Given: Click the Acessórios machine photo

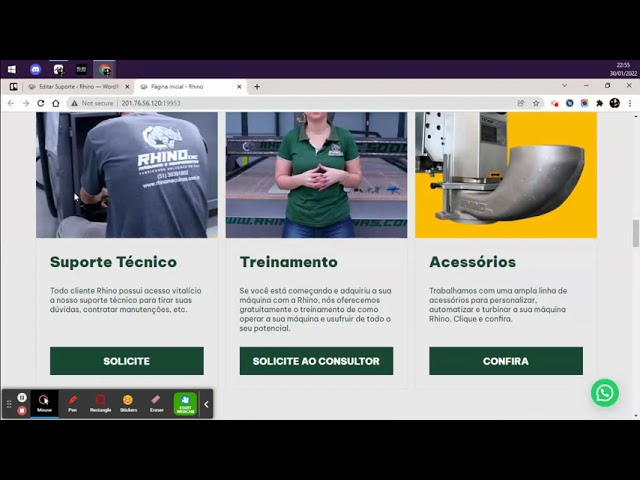Looking at the screenshot, I should (506, 175).
